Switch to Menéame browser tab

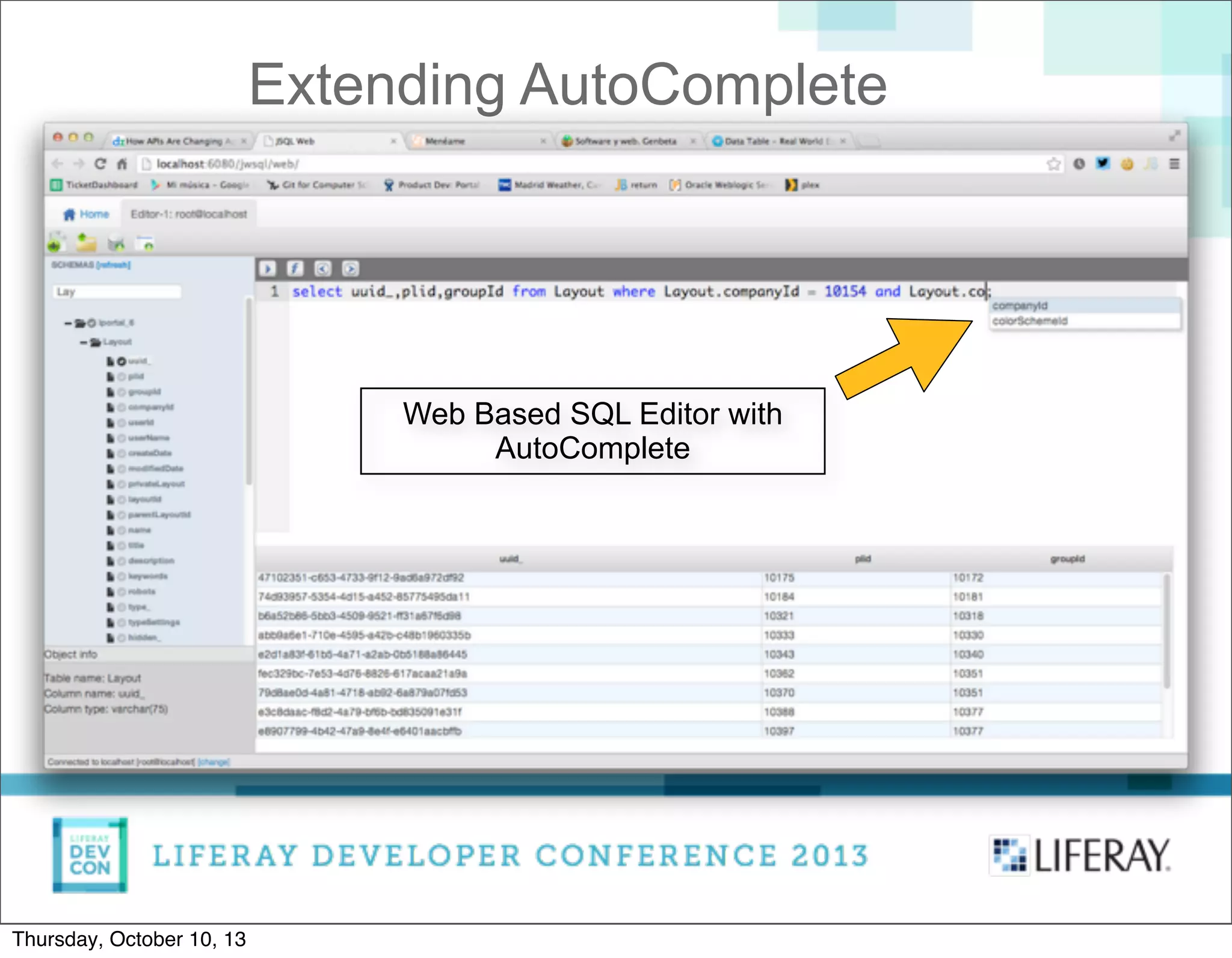click(479, 141)
